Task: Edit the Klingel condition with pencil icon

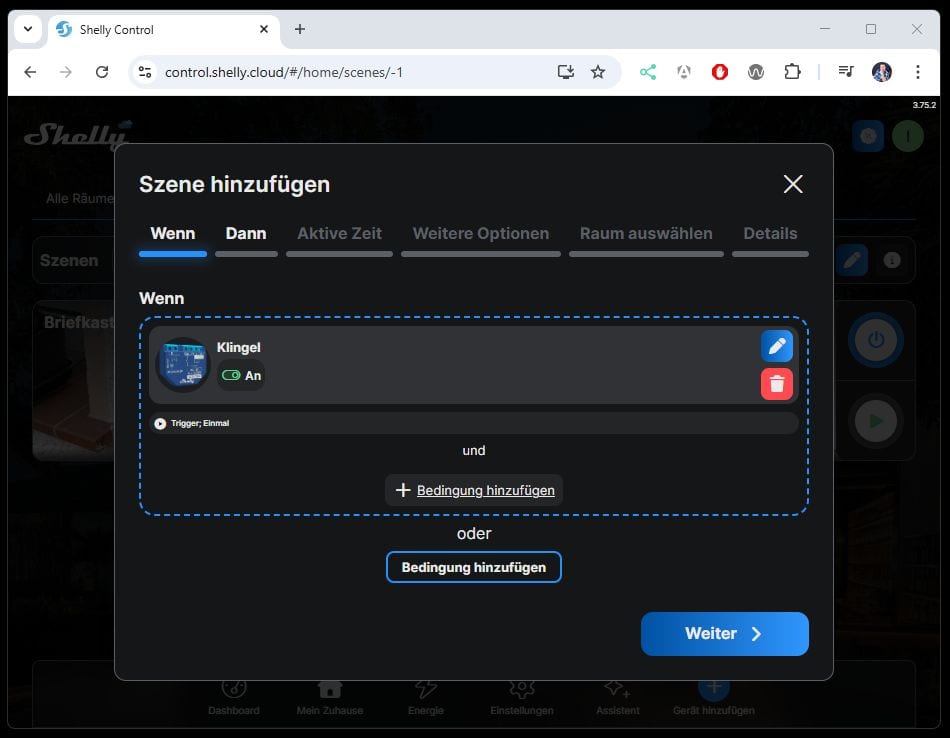Action: (x=777, y=347)
